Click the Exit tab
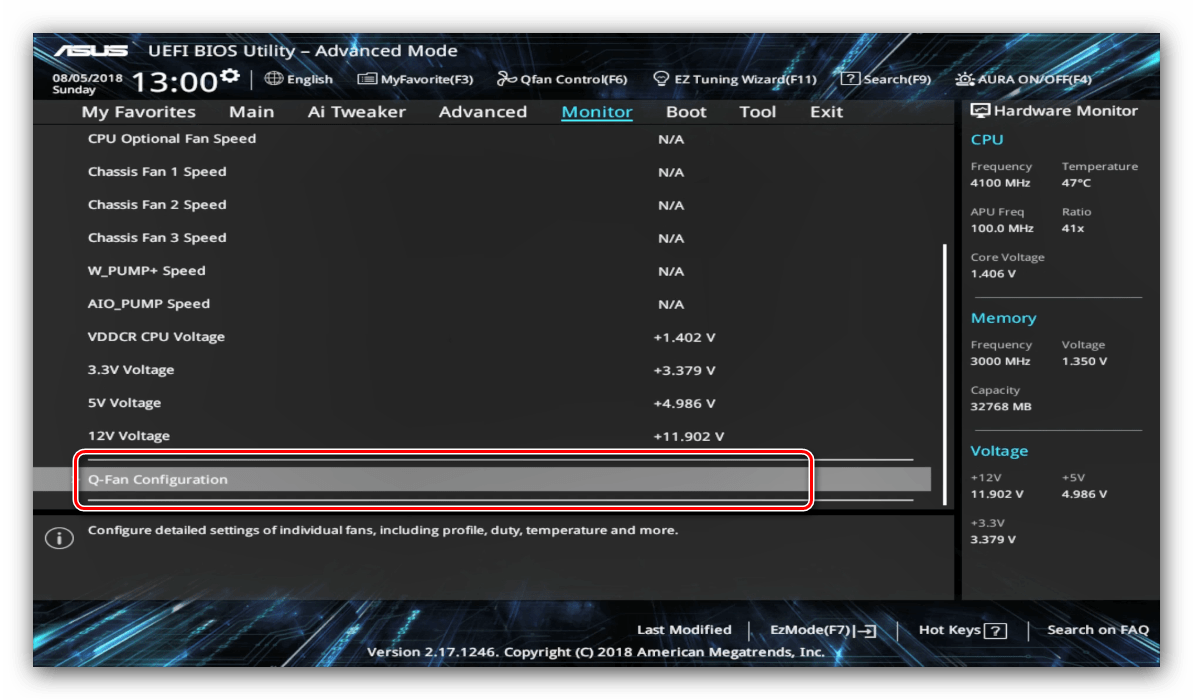Screen dimensions: 1193x700 (x=826, y=112)
